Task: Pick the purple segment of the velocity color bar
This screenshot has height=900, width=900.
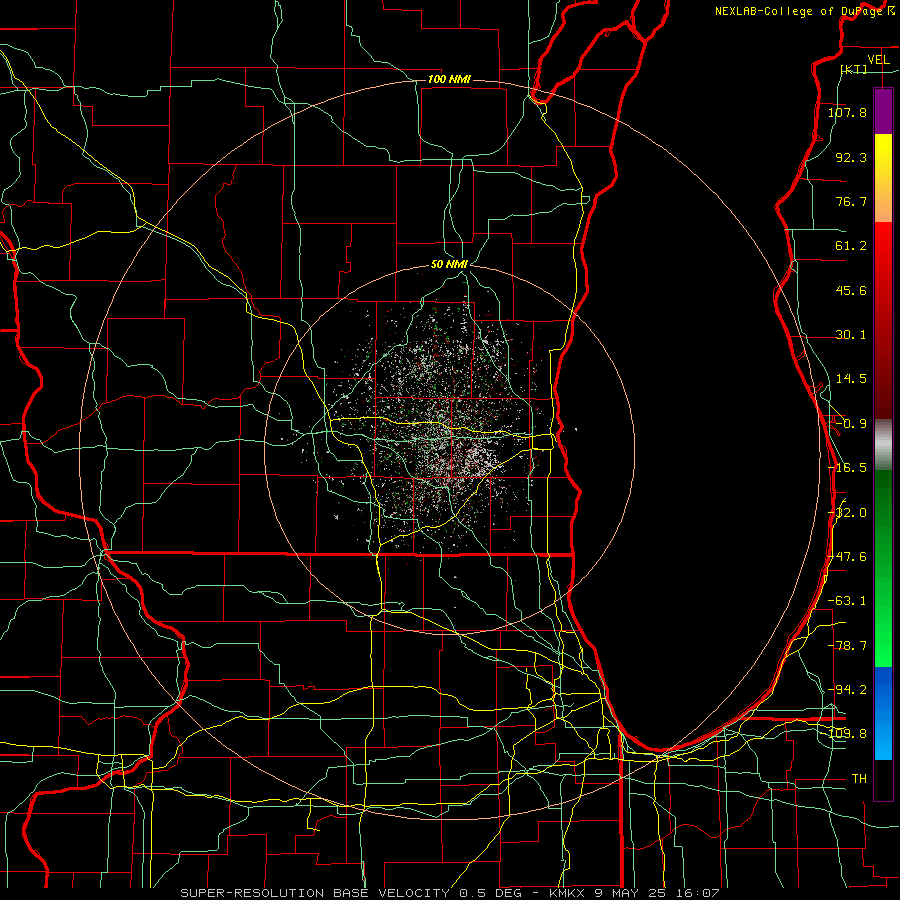Action: point(883,112)
